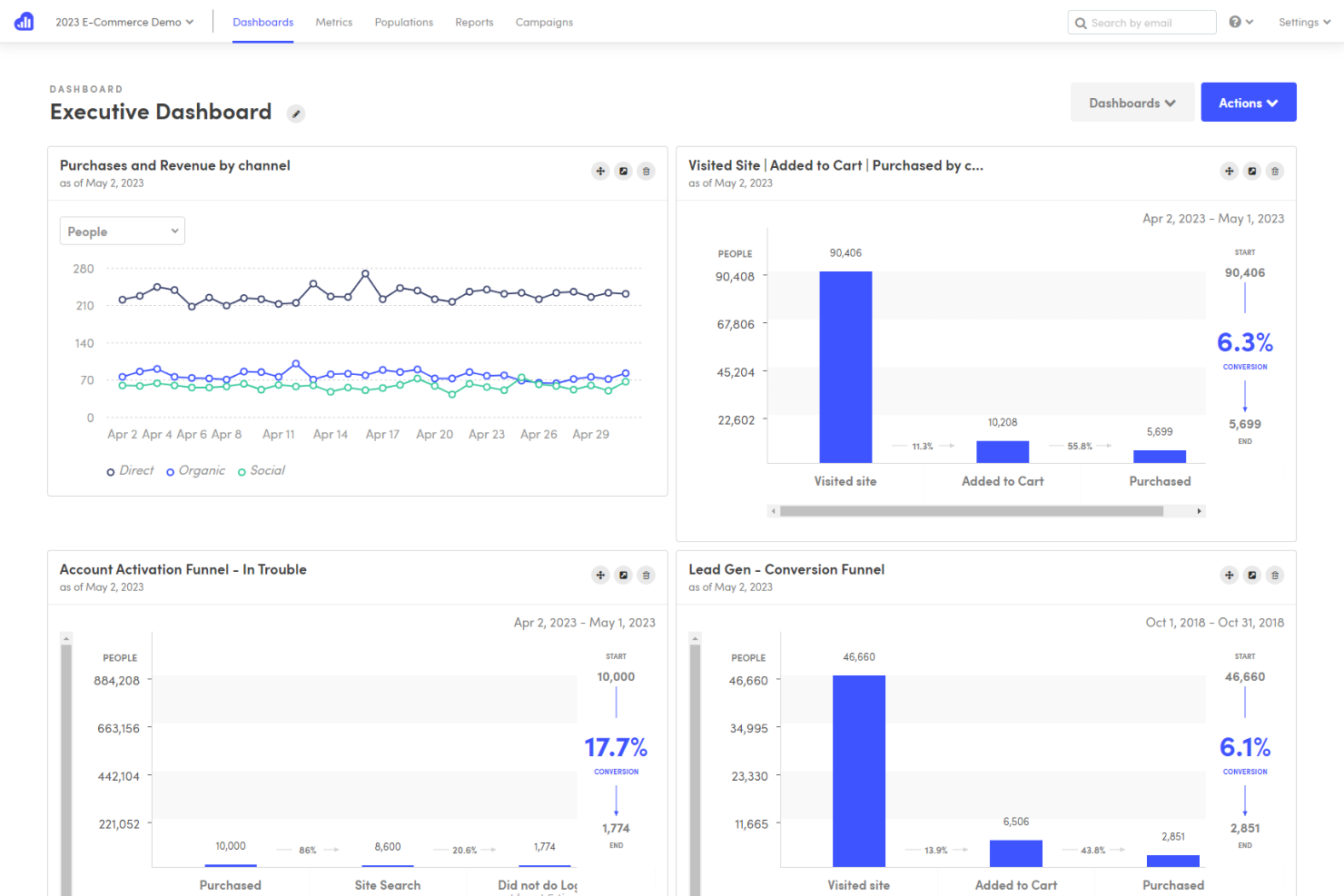Click the left arrow of the funnel scrollbar
Screen dimensions: 1344x896
pyautogui.click(x=773, y=511)
